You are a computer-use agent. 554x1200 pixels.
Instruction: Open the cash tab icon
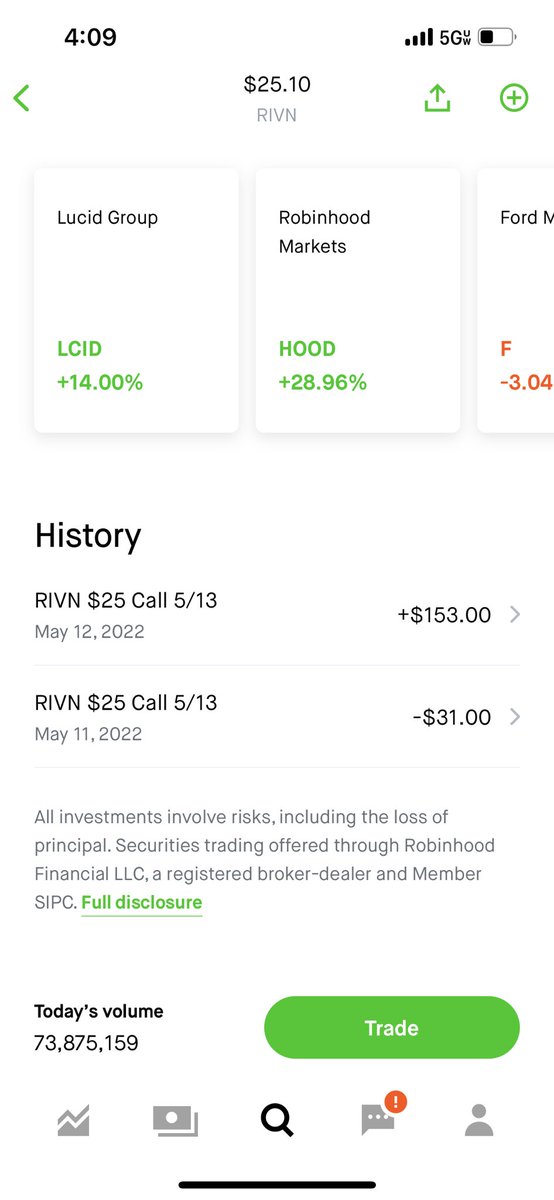click(x=175, y=1121)
